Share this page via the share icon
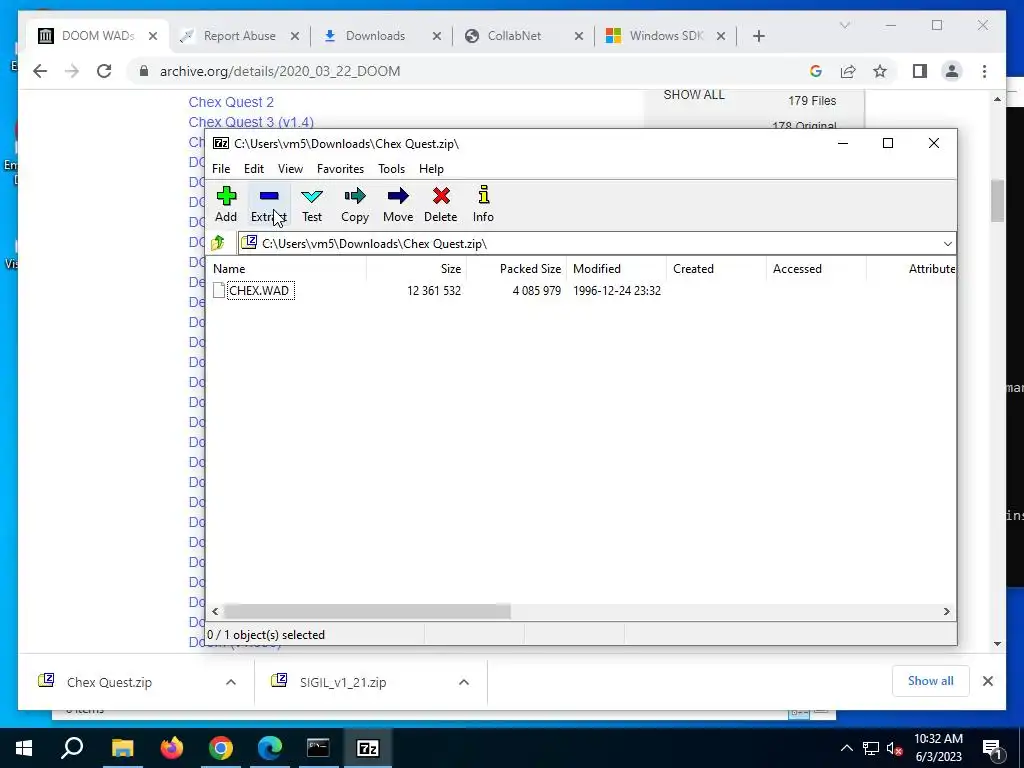This screenshot has width=1024, height=768. pos(848,71)
